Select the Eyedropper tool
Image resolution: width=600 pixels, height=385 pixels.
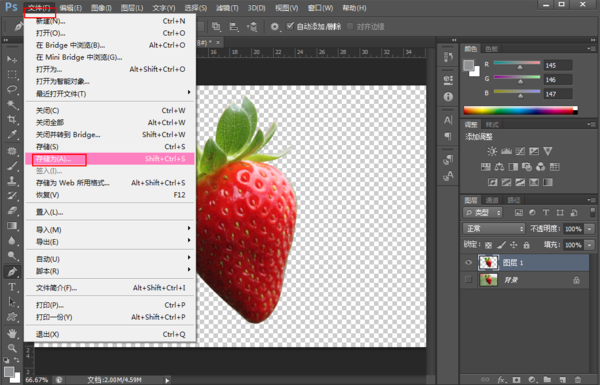point(12,134)
